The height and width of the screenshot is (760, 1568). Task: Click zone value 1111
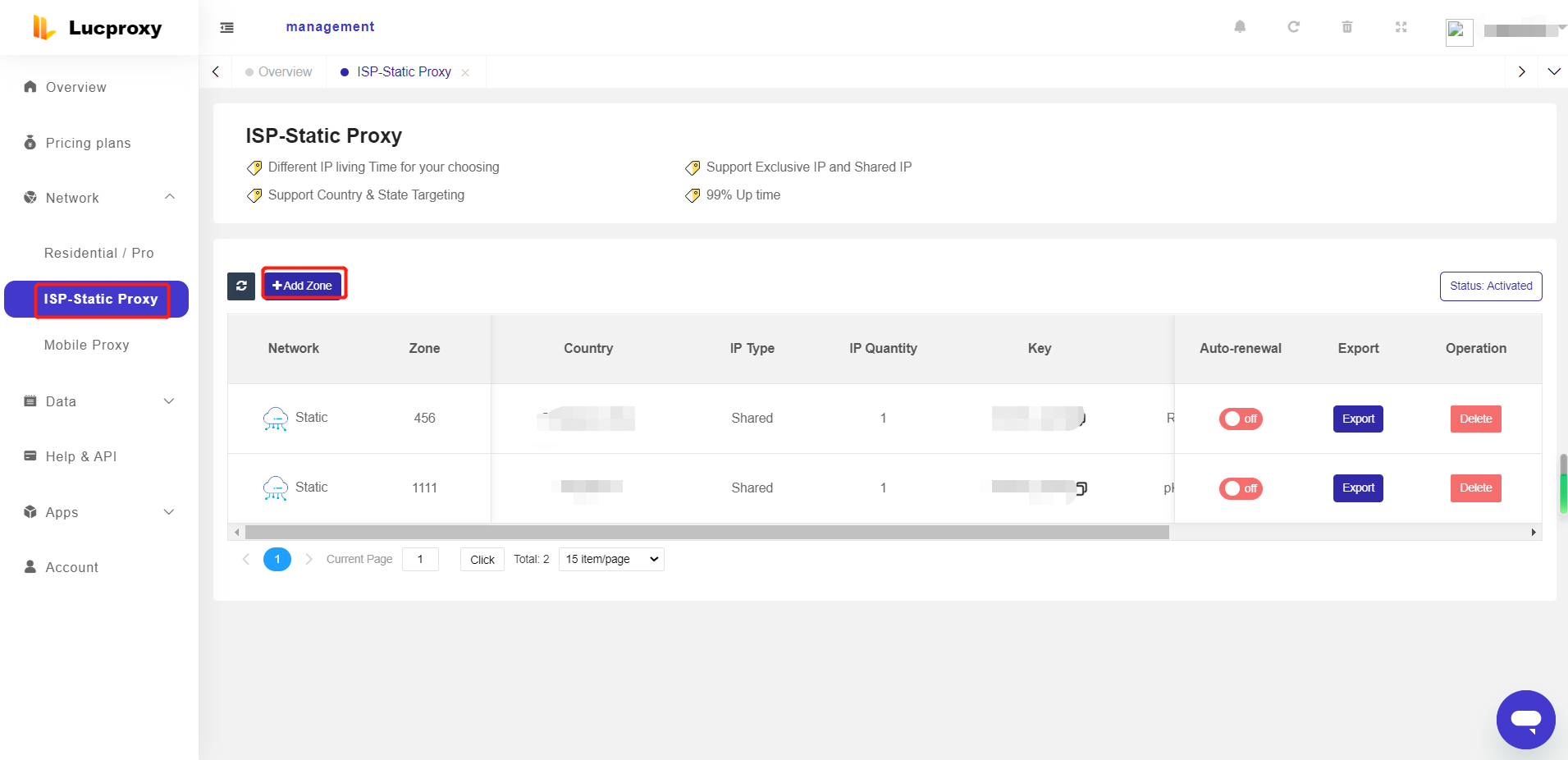[424, 488]
